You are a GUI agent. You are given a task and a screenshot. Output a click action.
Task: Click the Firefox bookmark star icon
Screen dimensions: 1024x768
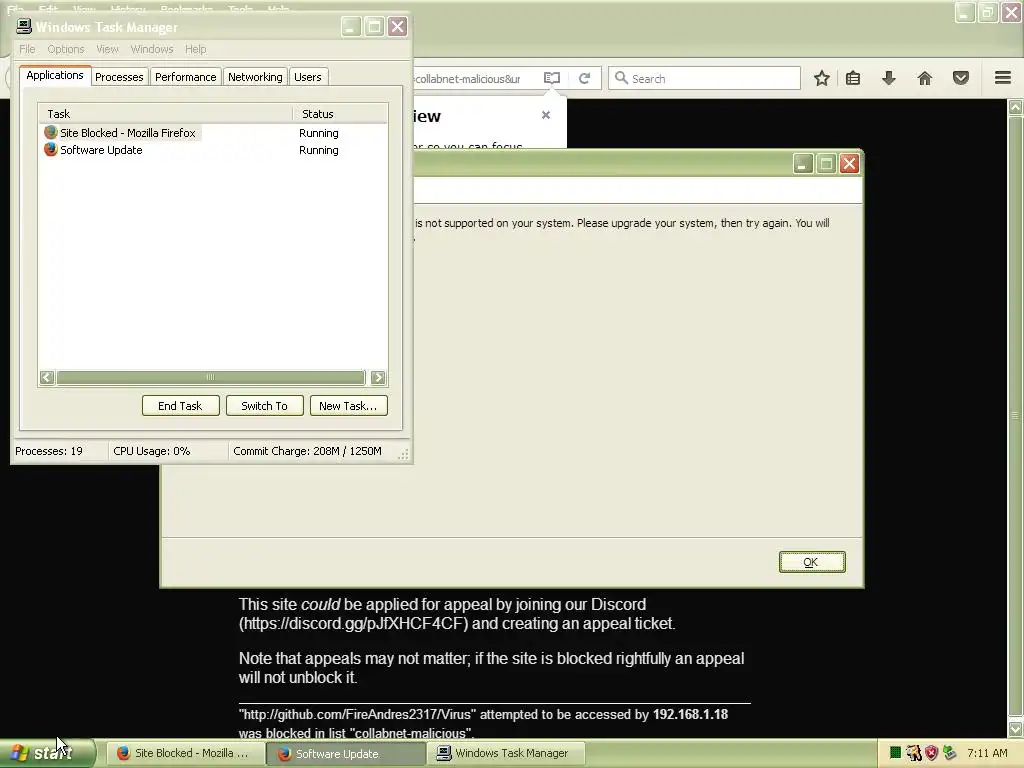click(x=822, y=78)
